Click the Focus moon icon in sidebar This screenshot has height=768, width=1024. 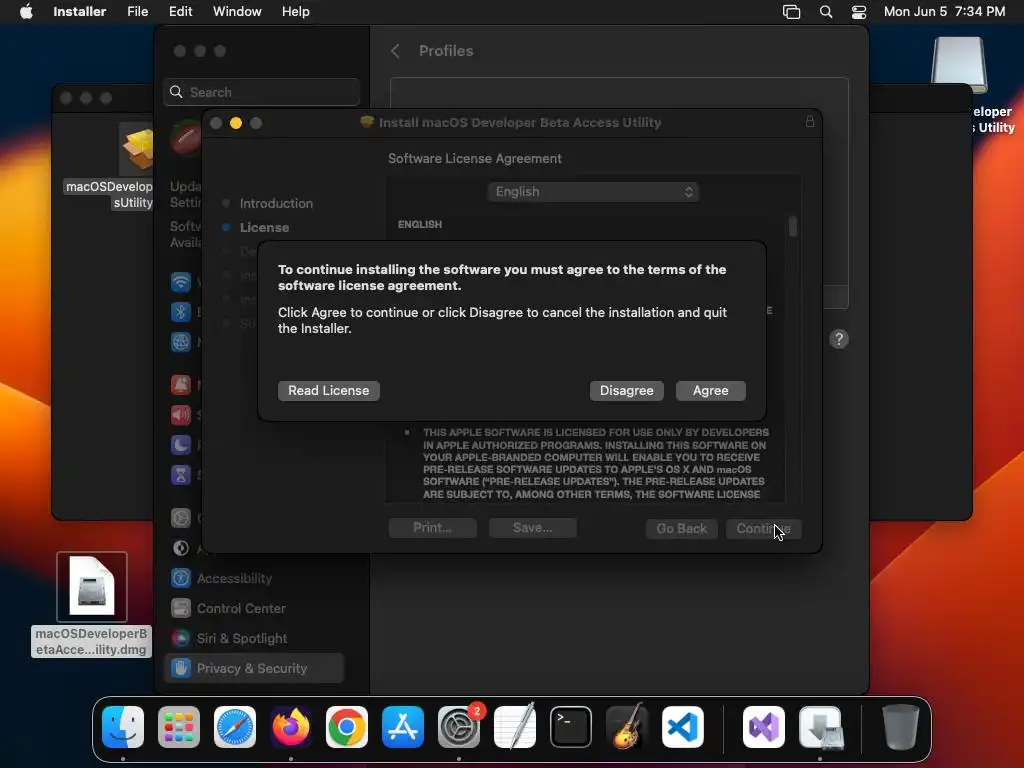pos(181,445)
